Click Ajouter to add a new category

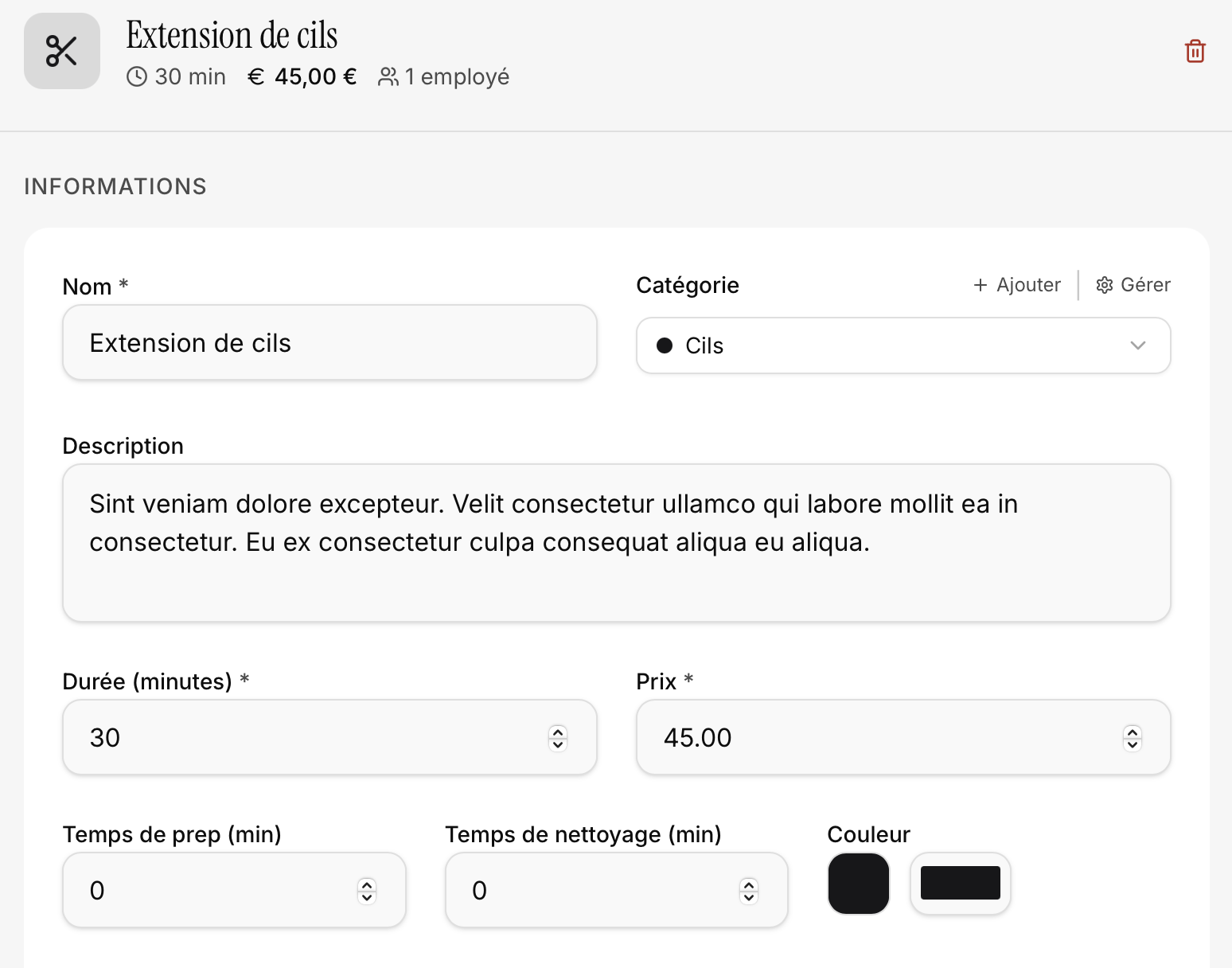tap(1027, 285)
